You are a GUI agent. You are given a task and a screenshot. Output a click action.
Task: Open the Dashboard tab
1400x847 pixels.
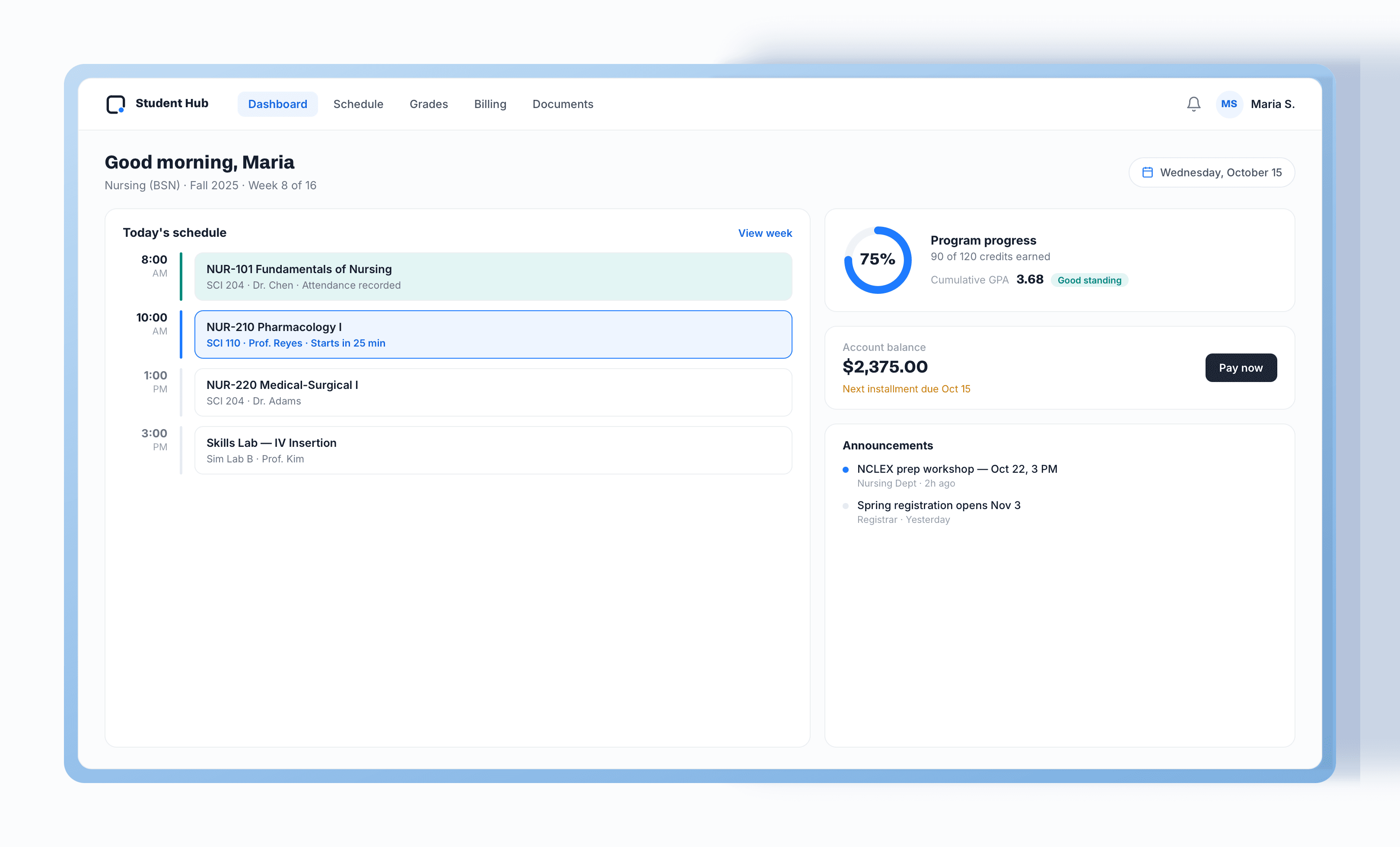tap(277, 104)
